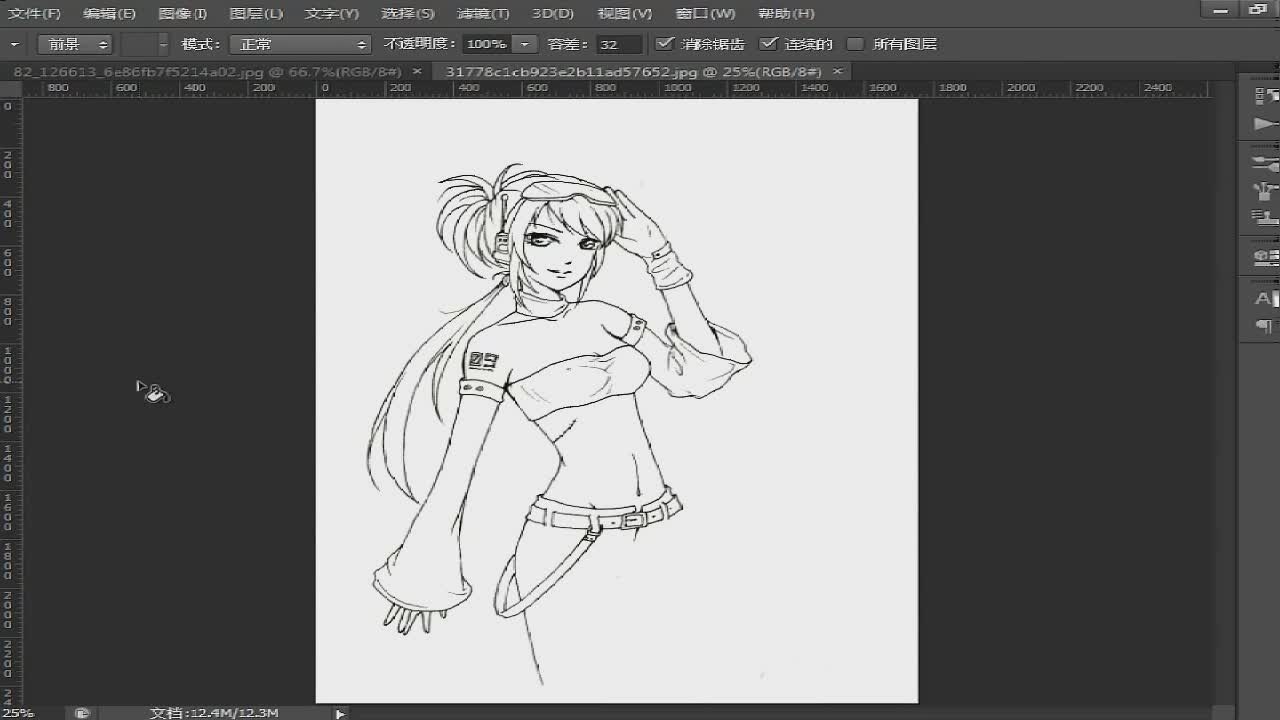Open the 文字(Y) menu
The width and height of the screenshot is (1280, 720).
click(x=331, y=13)
